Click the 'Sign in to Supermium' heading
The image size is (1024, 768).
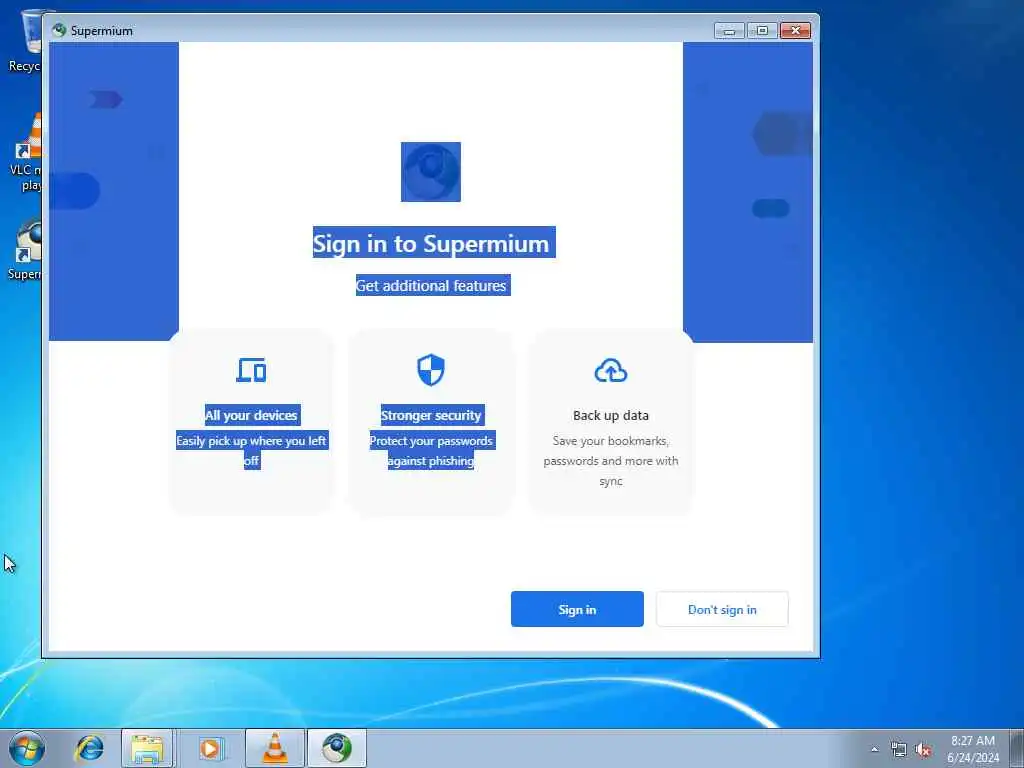click(x=431, y=243)
